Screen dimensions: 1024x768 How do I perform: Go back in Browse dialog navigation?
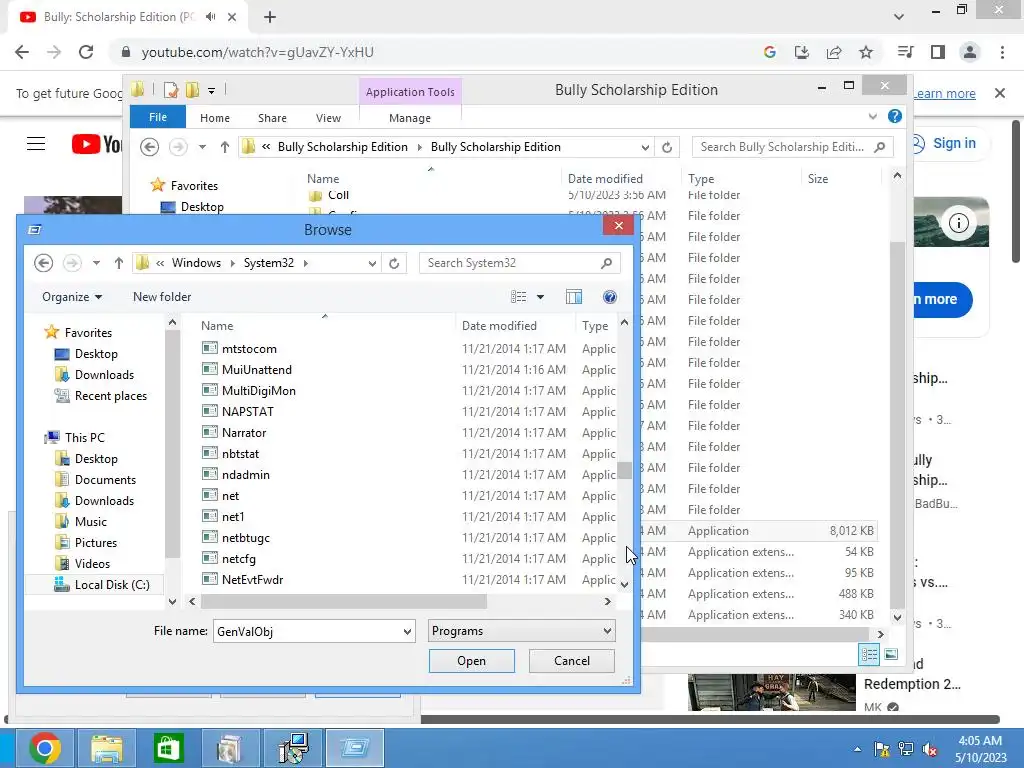click(x=44, y=263)
